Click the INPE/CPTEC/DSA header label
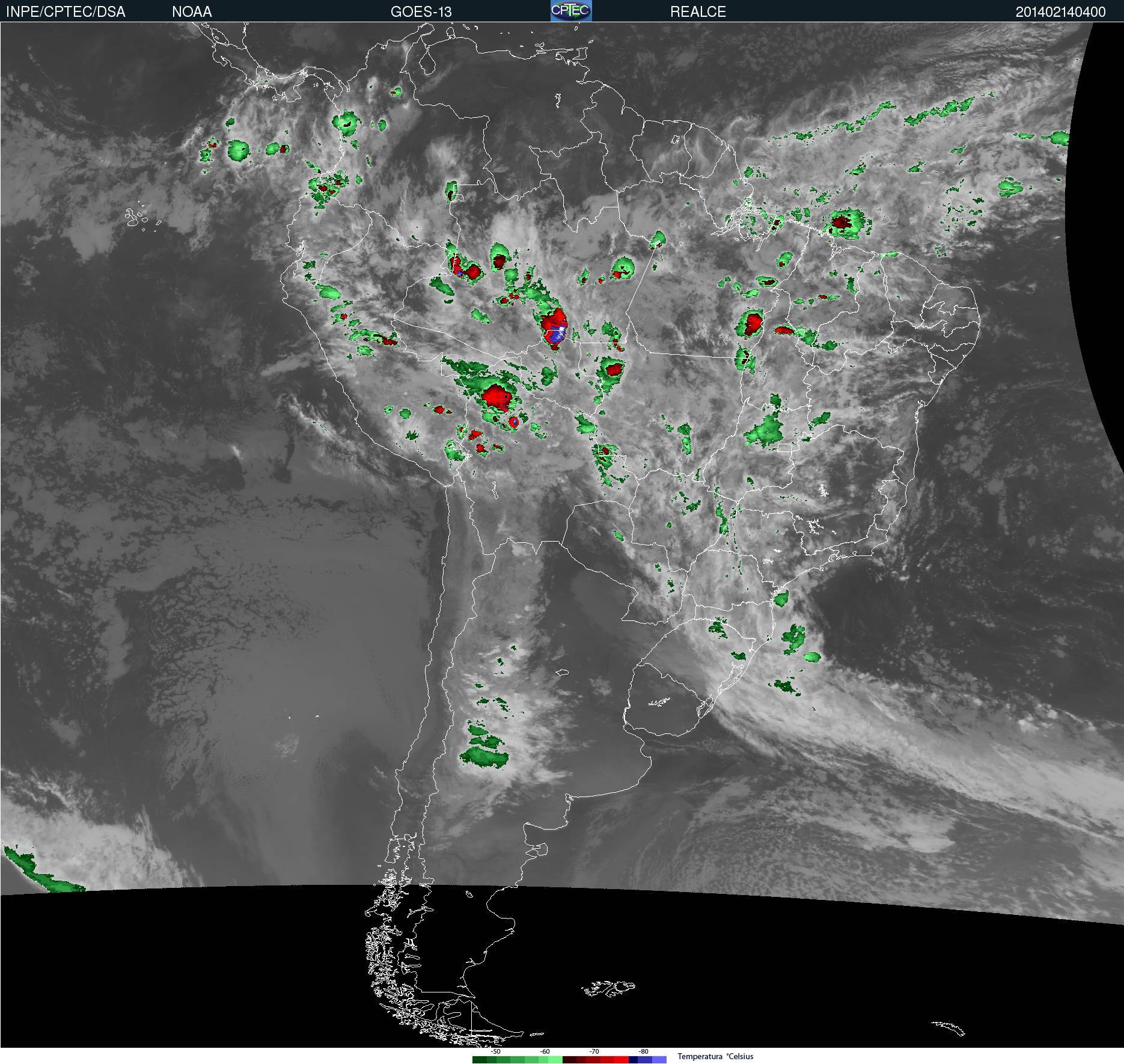 point(66,12)
